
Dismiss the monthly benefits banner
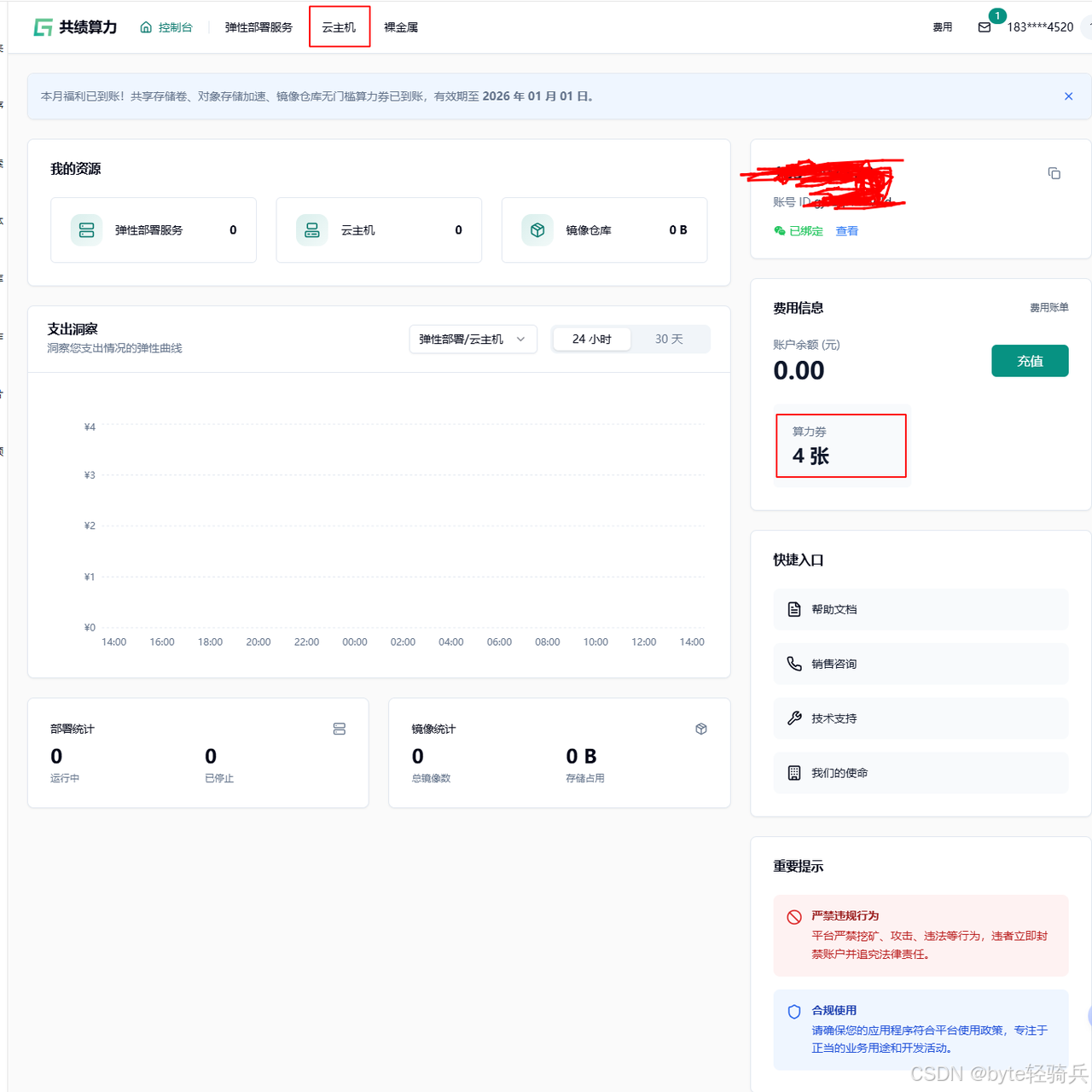pos(1068,96)
